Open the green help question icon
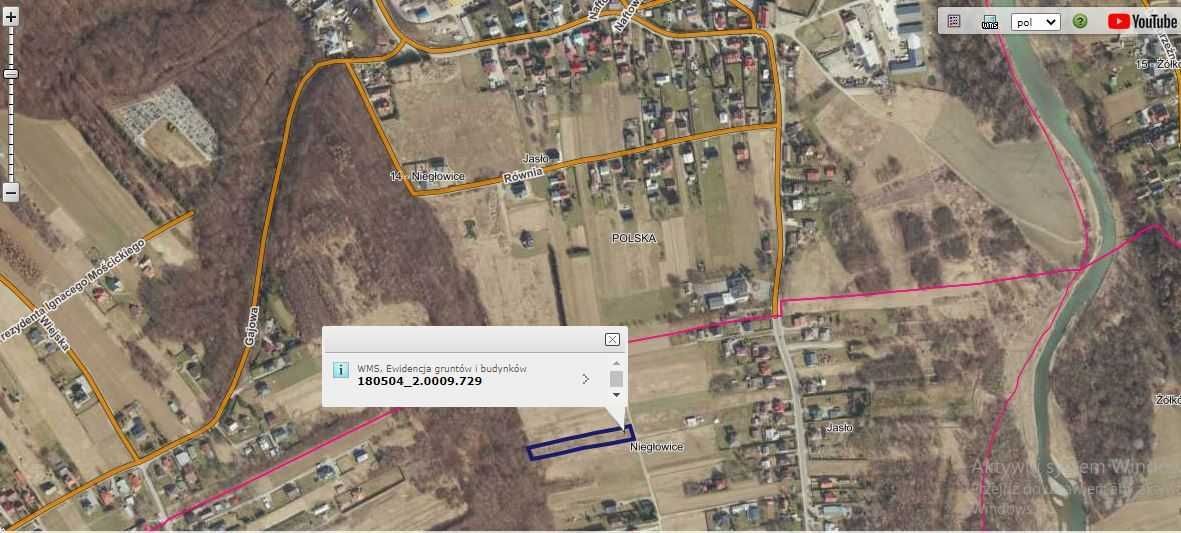Screen dimensions: 1181x533 point(1079,22)
